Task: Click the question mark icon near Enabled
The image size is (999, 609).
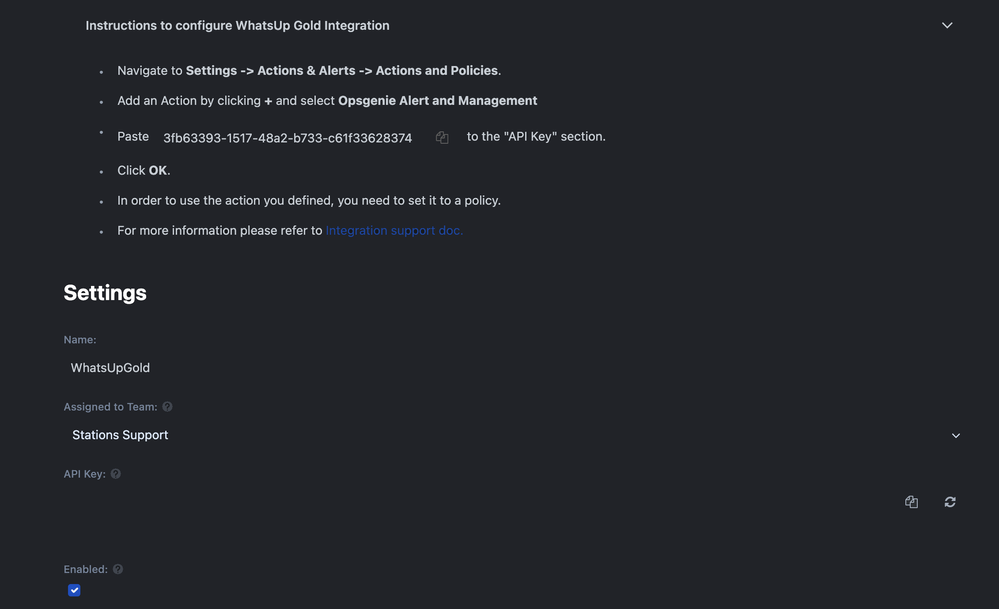Action: coord(117,568)
